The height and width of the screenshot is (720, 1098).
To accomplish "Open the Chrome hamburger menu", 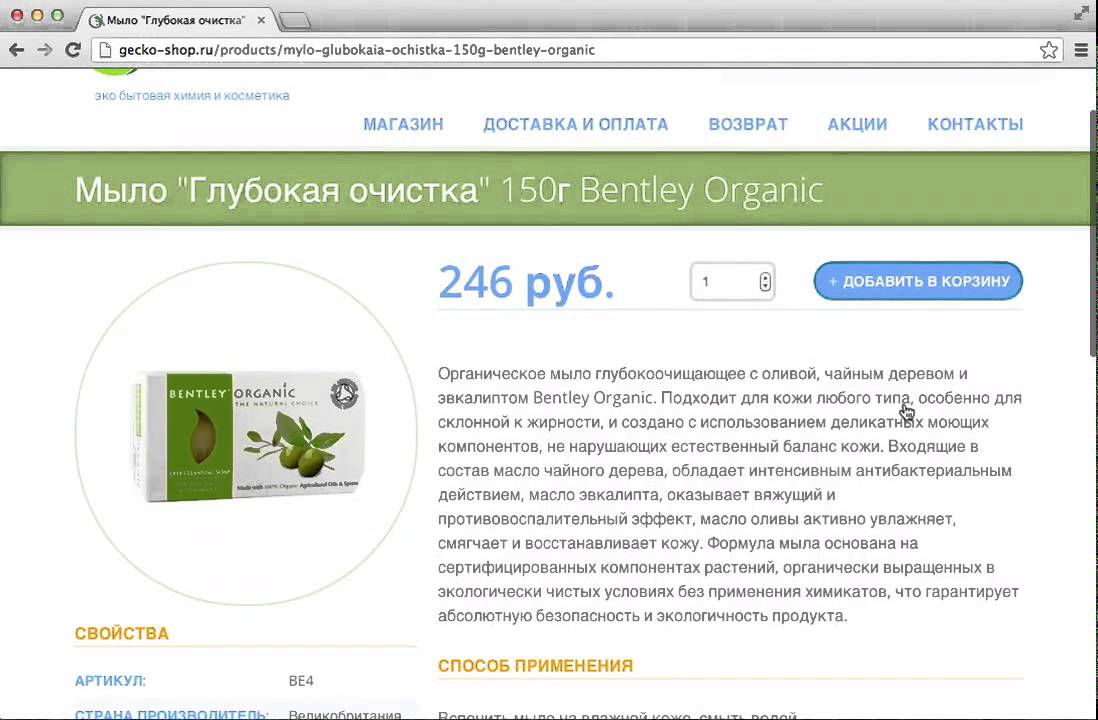I will coord(1081,50).
